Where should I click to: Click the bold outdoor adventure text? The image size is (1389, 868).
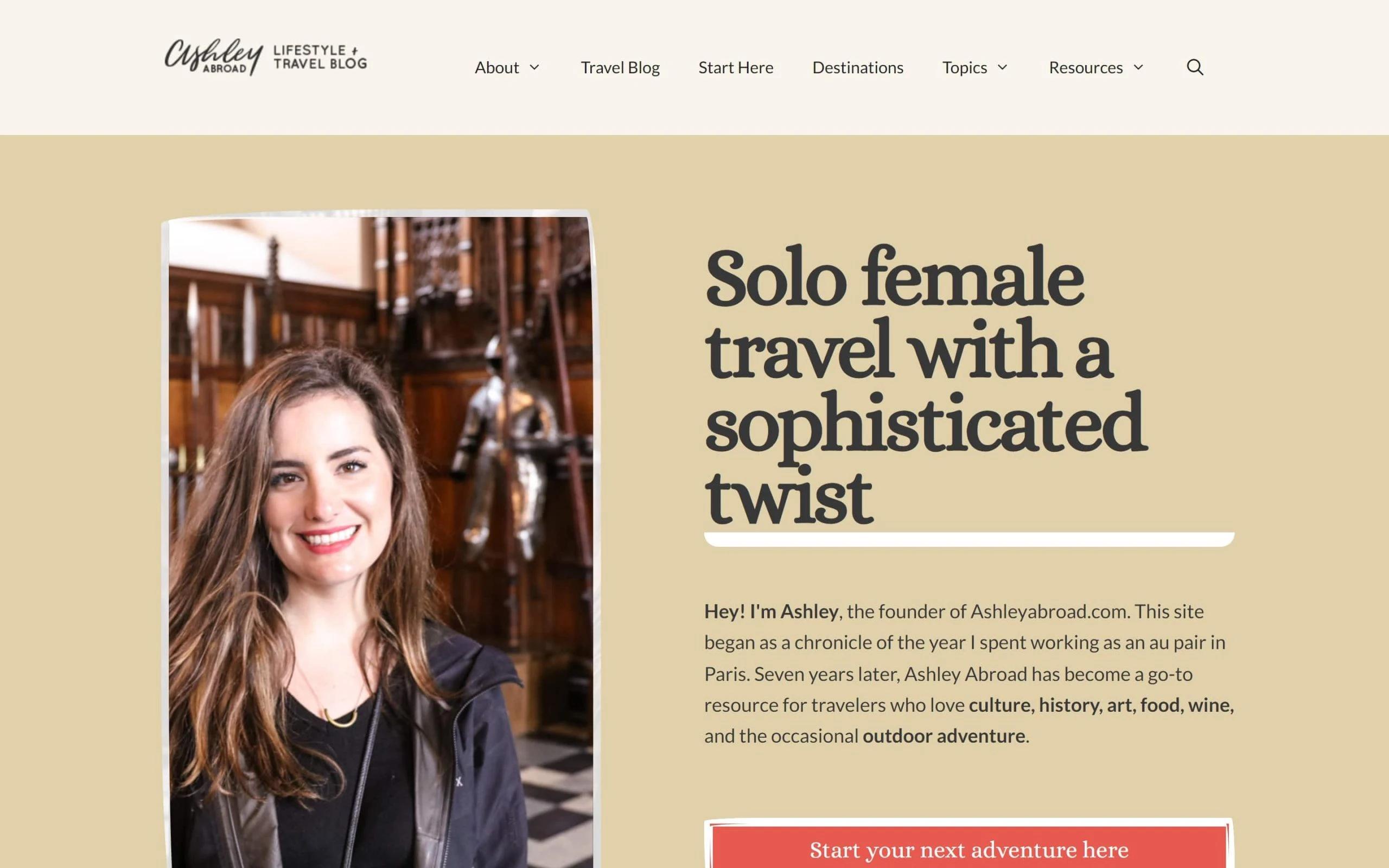[944, 736]
